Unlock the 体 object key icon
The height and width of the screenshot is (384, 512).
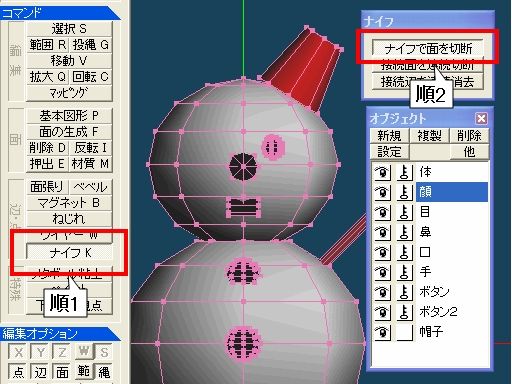(405, 172)
